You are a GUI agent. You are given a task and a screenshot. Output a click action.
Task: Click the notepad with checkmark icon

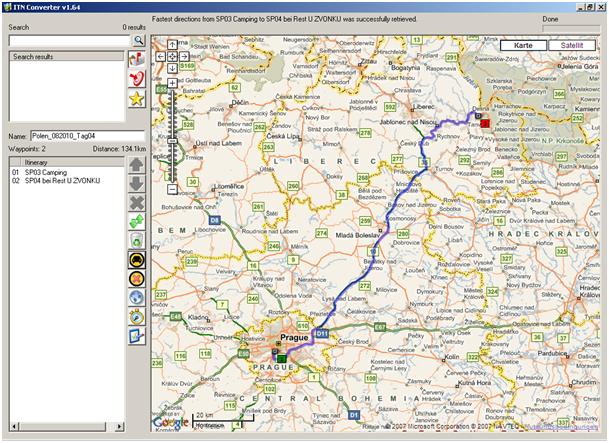137,336
